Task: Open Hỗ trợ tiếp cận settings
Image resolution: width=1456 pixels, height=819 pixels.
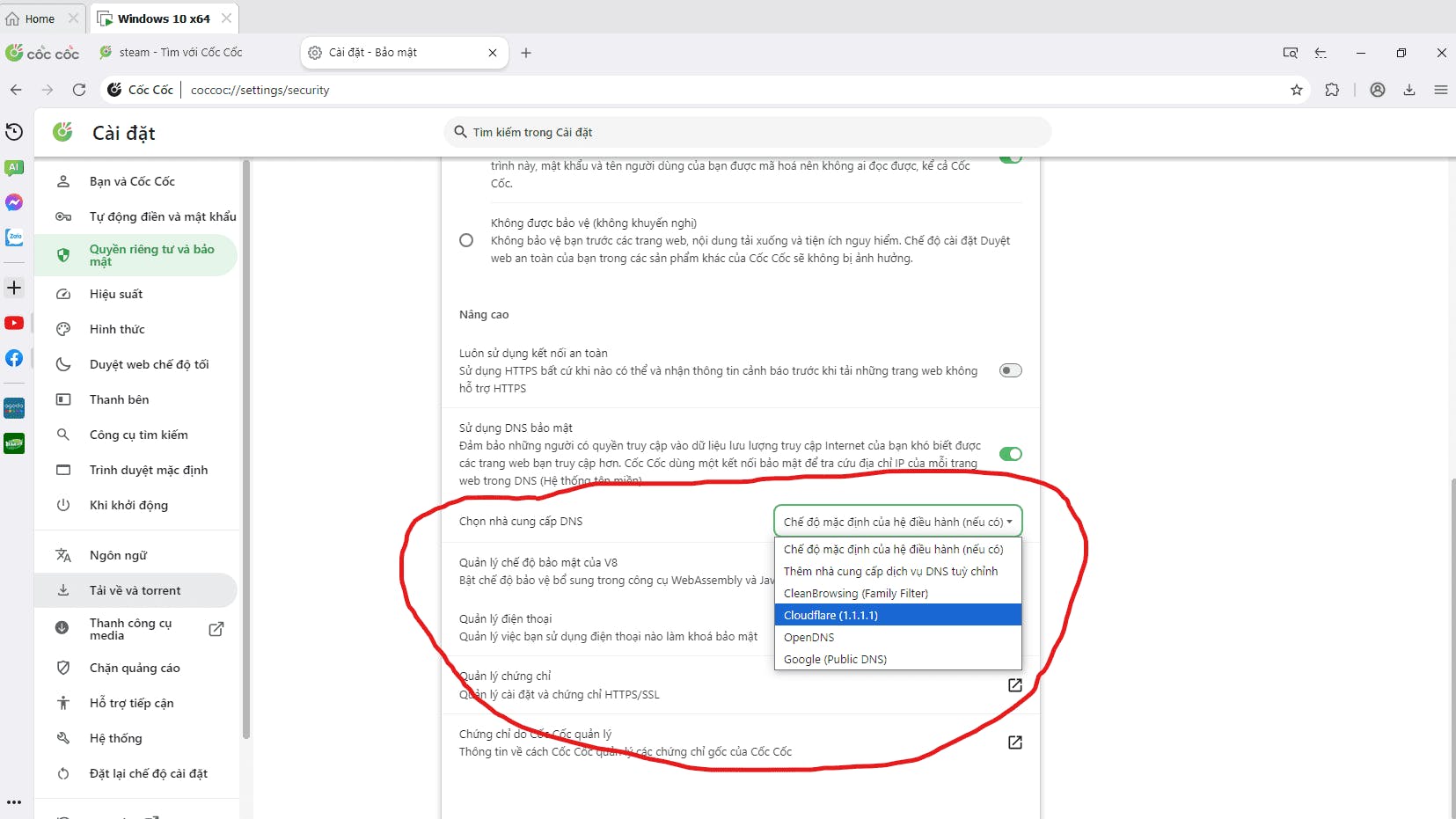Action: click(136, 703)
